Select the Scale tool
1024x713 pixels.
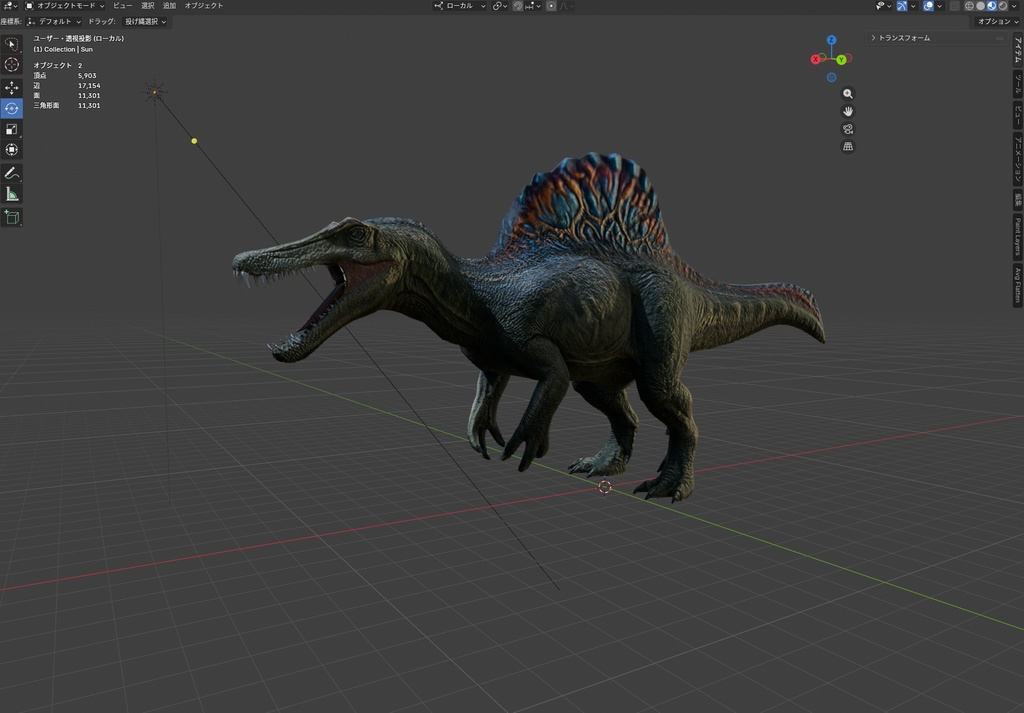[12, 129]
